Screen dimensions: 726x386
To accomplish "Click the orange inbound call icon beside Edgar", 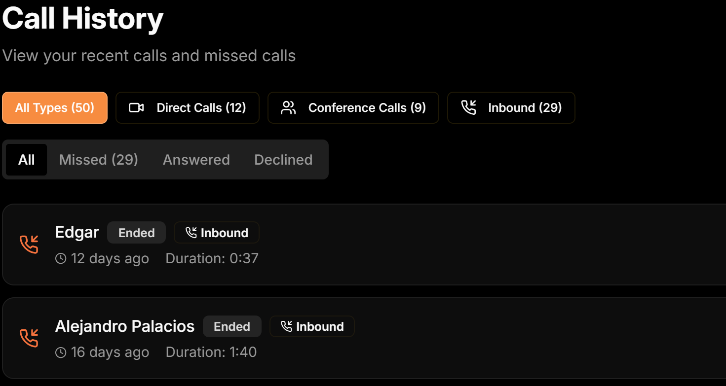I will point(29,244).
